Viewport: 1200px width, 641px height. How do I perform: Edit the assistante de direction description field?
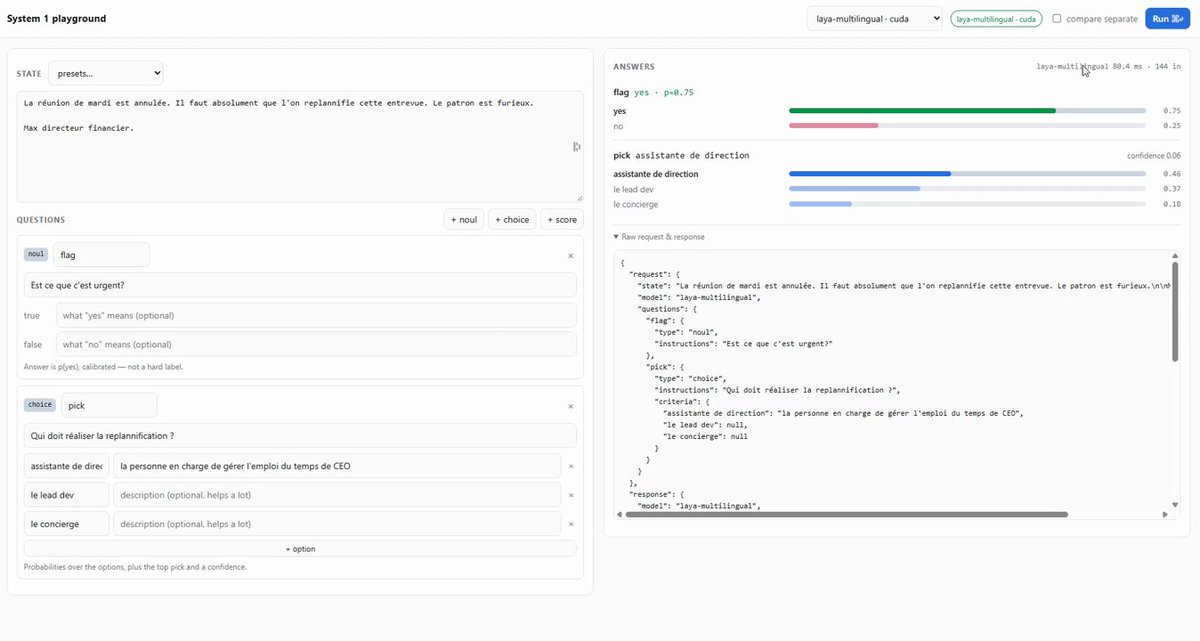[337, 466]
